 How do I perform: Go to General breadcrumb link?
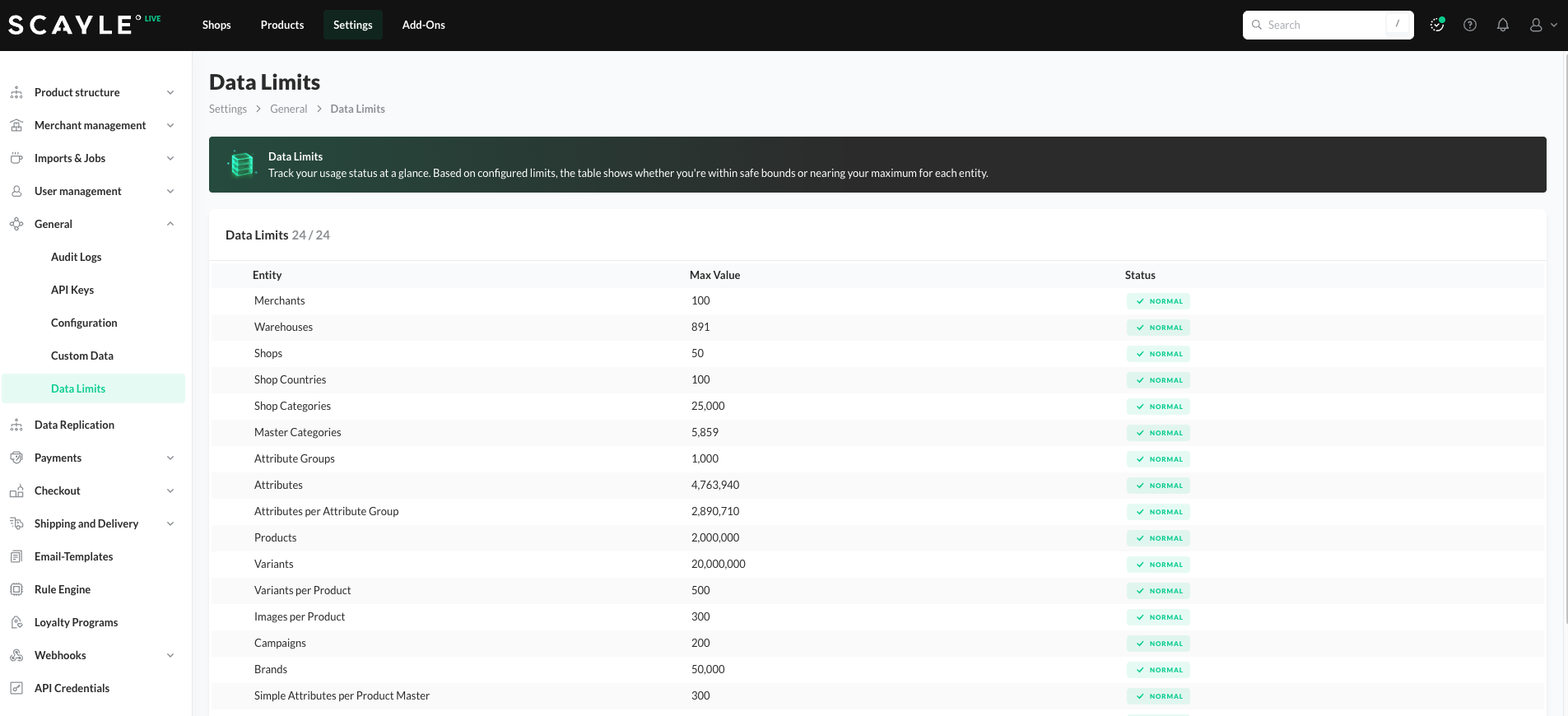click(x=288, y=109)
